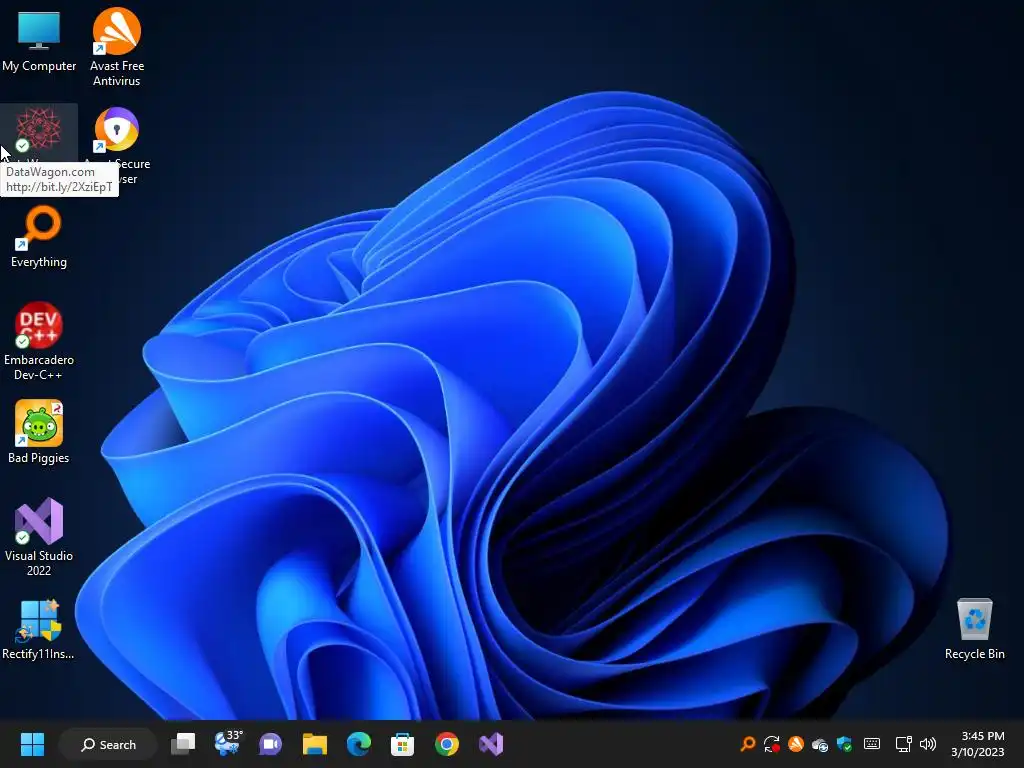Open the weather widget showing 33°
The image size is (1024, 768).
228,743
